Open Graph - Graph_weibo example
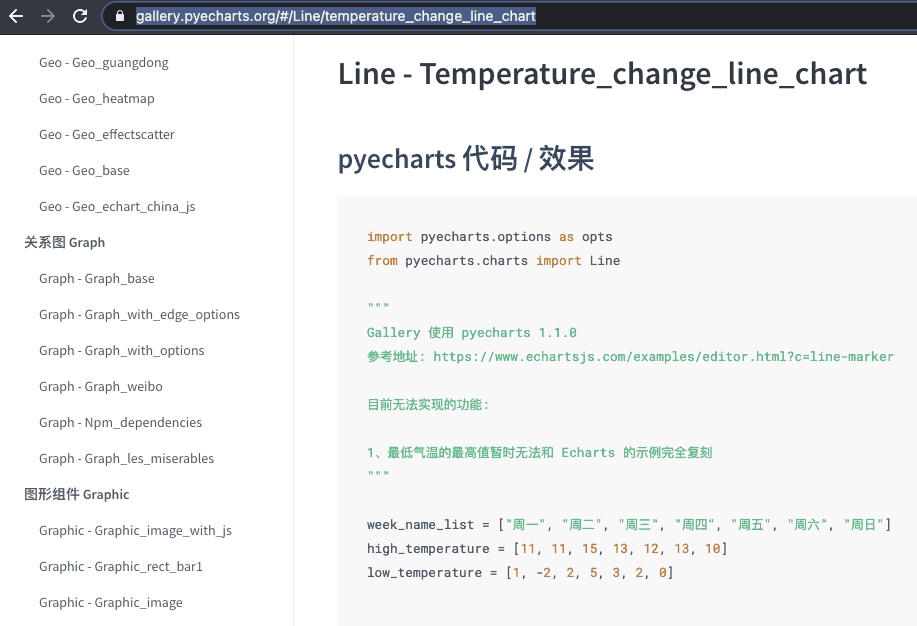Viewport: 917px width, 626px height. 101,387
